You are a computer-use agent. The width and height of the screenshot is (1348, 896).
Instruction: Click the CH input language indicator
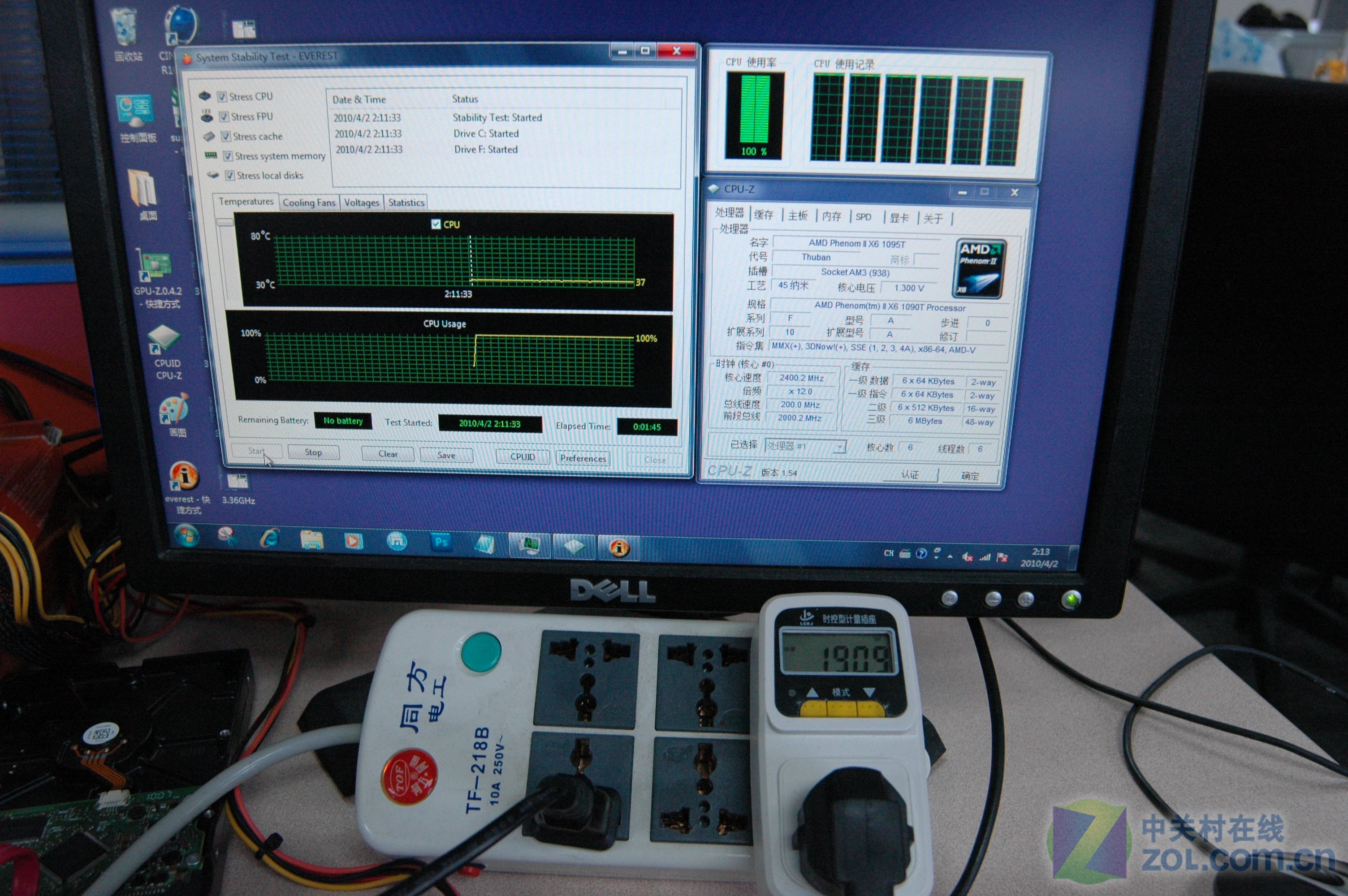pyautogui.click(x=889, y=553)
